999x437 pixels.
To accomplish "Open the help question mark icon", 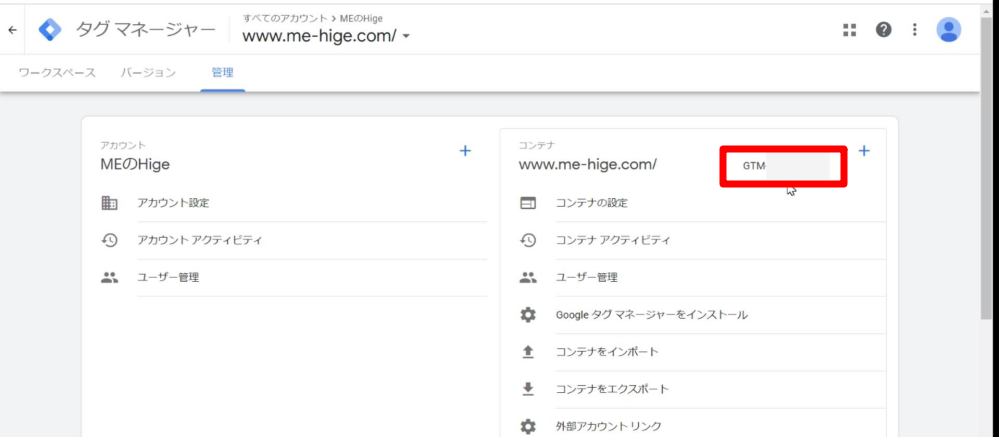I will tap(883, 30).
